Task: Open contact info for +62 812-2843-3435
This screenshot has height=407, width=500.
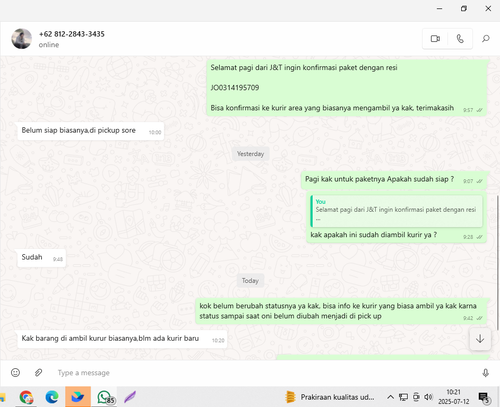Action: (x=72, y=34)
